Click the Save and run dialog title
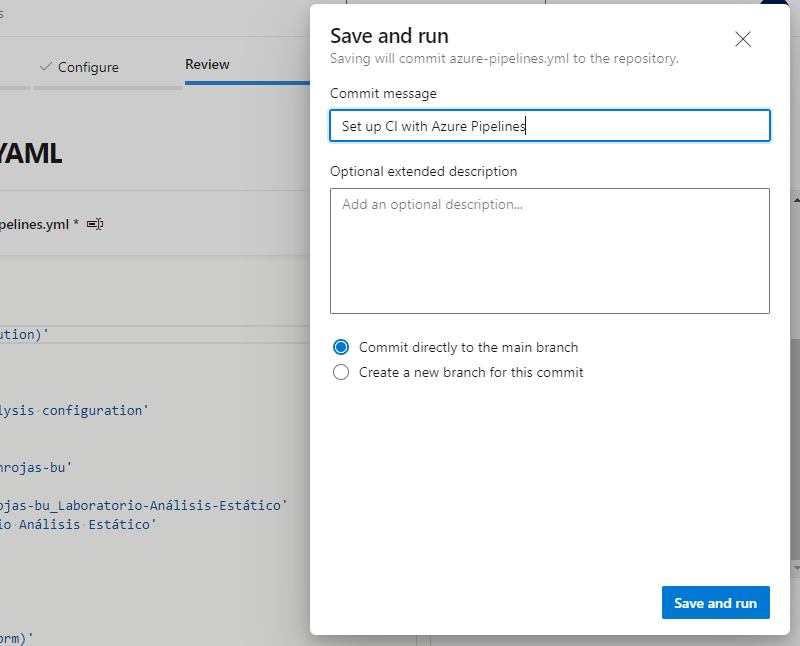This screenshot has height=646, width=800. click(389, 37)
